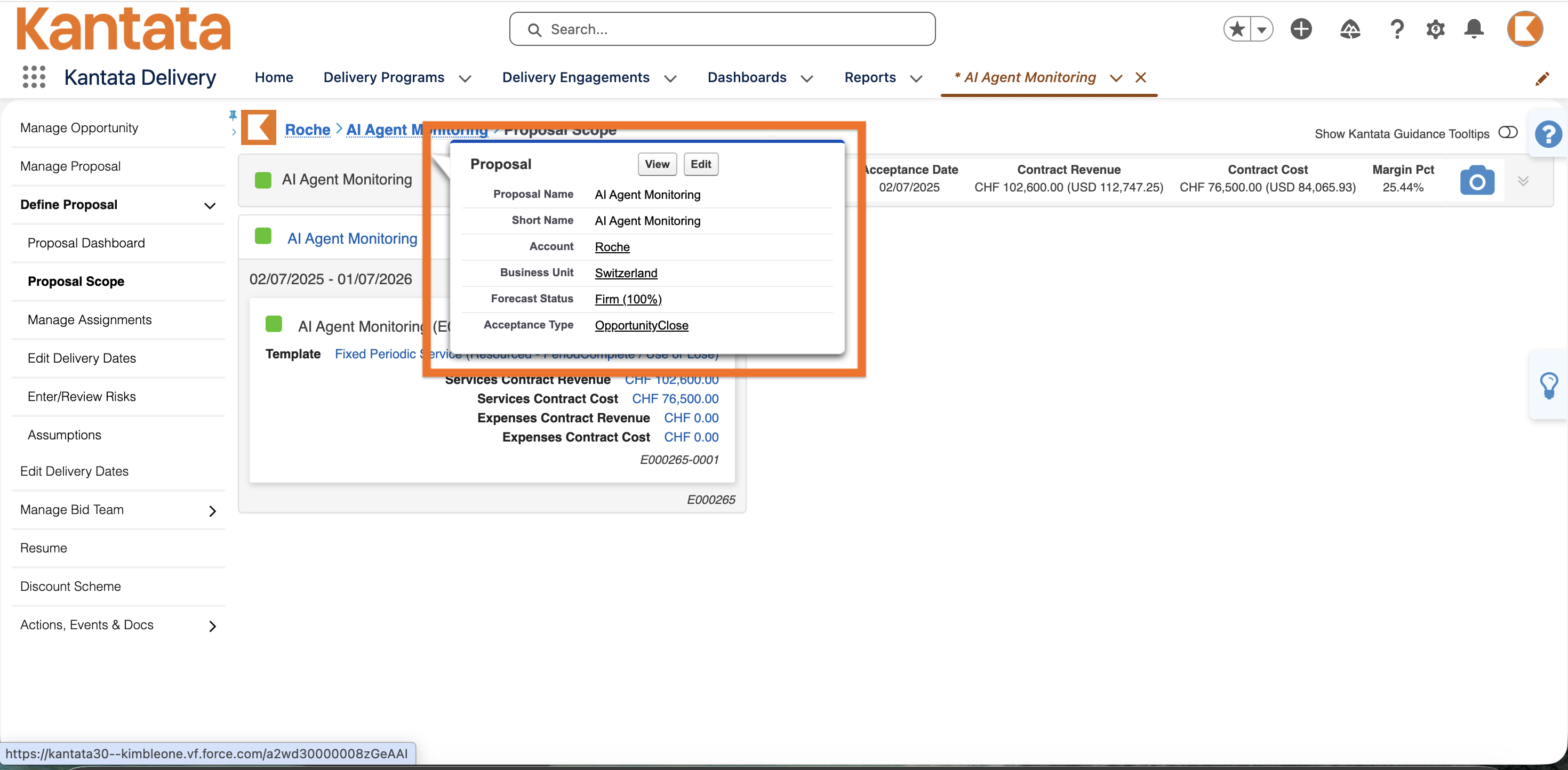Close the AI Agent Monitoring tab
The height and width of the screenshot is (770, 1568).
(1141, 77)
